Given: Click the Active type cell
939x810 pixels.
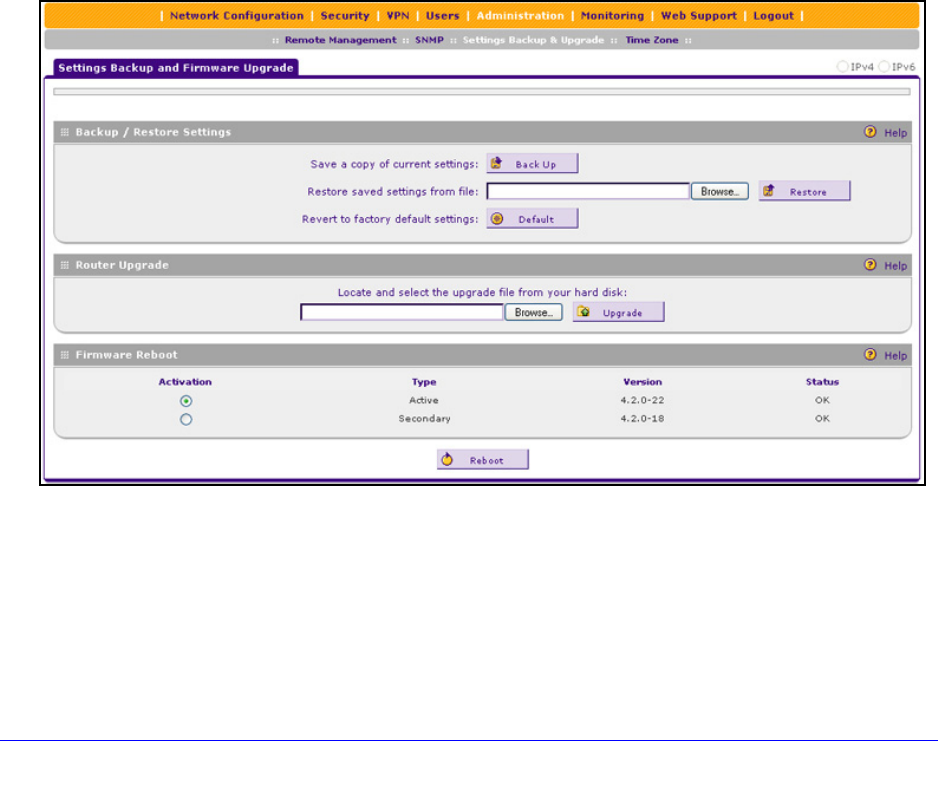Looking at the screenshot, I should (x=424, y=400).
